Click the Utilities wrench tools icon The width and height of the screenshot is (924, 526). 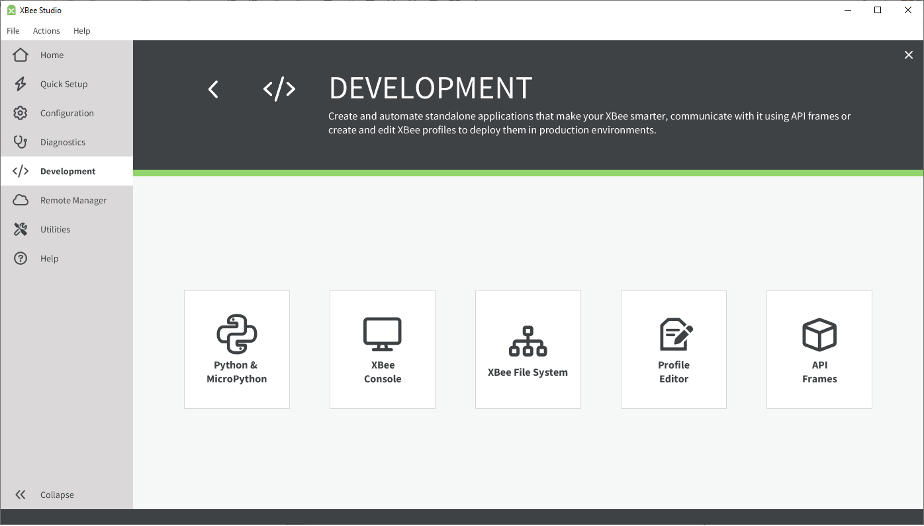pos(21,229)
